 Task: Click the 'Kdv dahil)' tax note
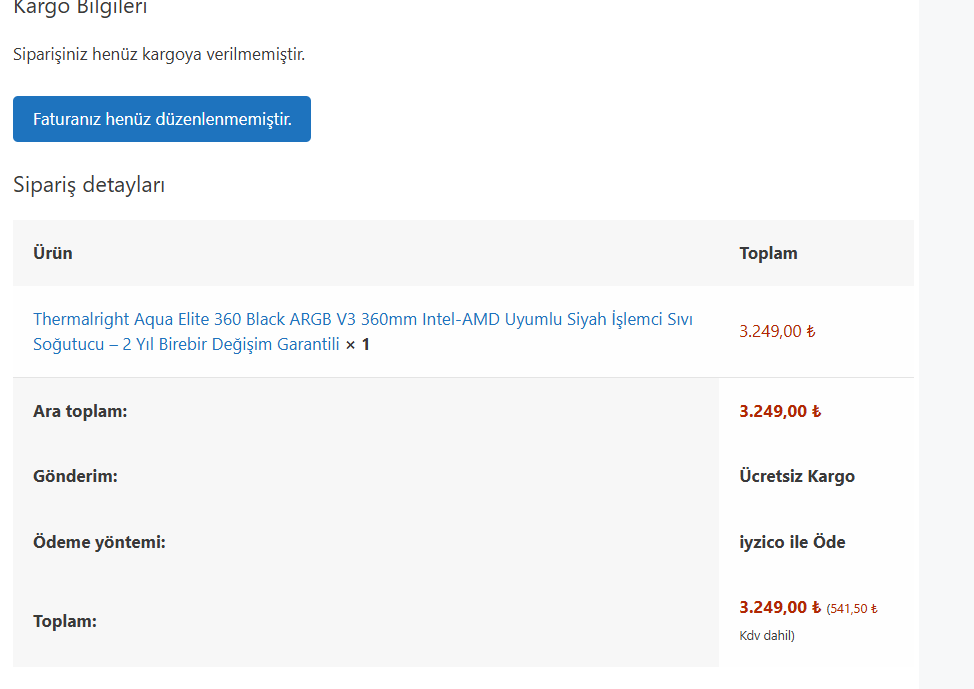click(x=767, y=635)
